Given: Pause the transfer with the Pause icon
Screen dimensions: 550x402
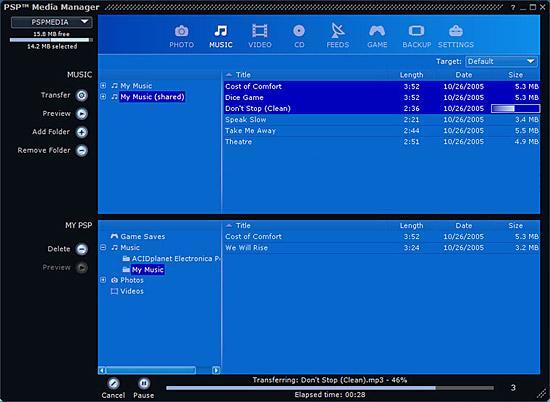Looking at the screenshot, I should click(144, 383).
